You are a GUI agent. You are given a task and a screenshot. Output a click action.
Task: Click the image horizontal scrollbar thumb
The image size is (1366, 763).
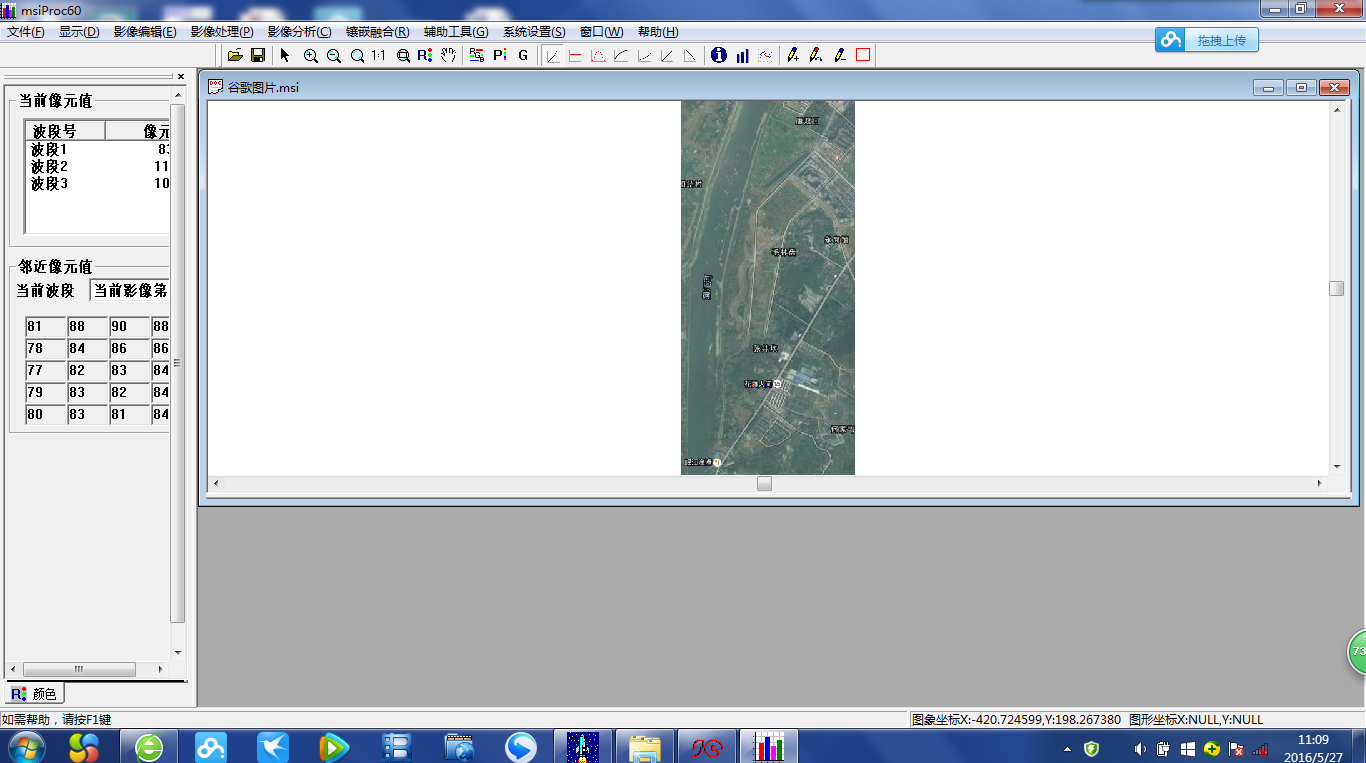tap(764, 484)
